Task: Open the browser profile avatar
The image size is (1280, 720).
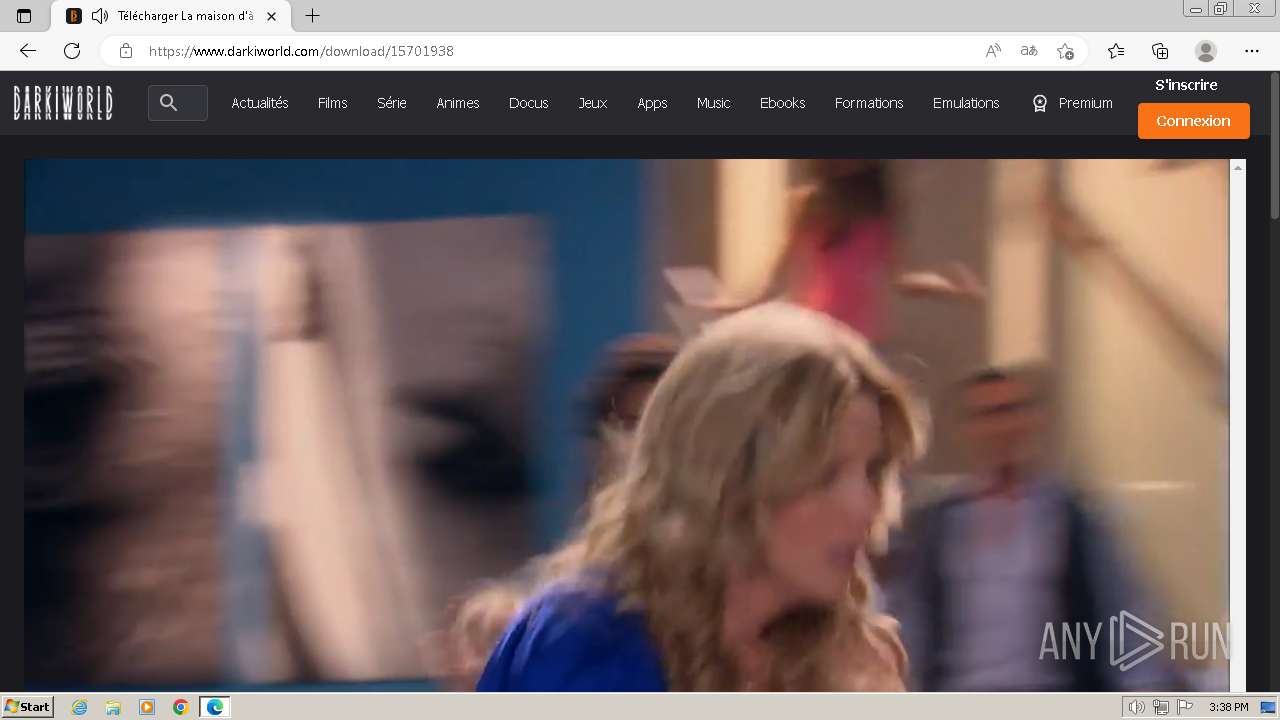Action: tap(1206, 51)
